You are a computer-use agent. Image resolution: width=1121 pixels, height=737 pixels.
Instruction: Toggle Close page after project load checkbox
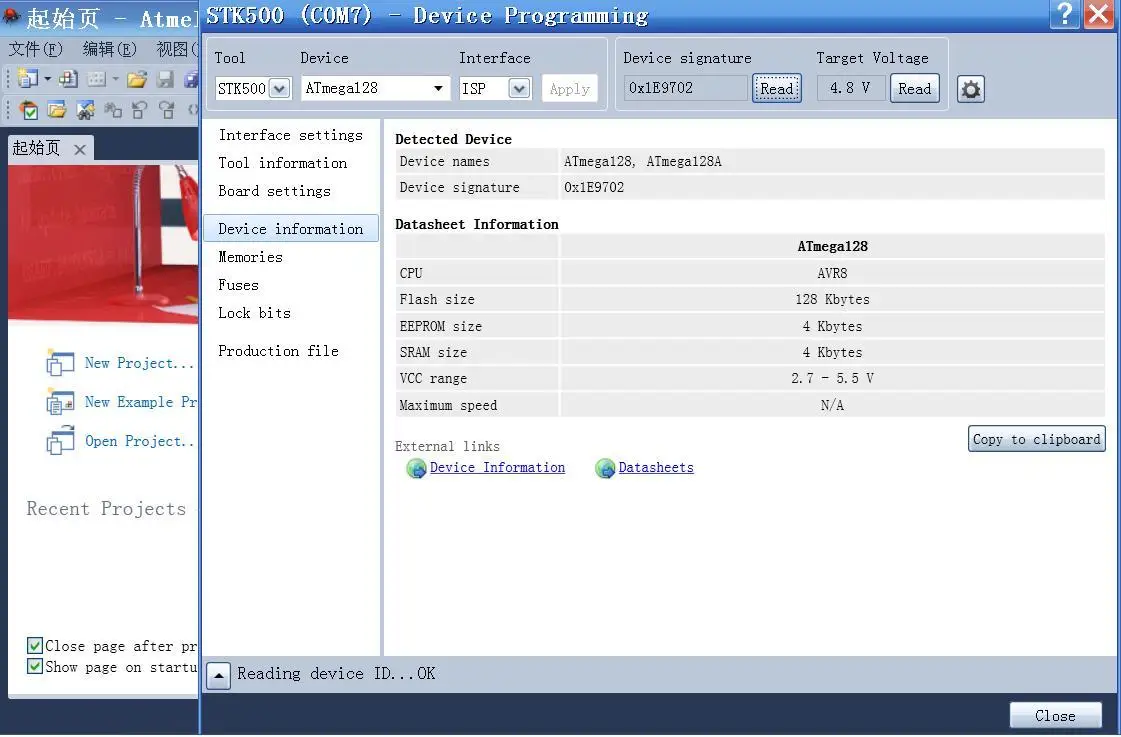[x=34, y=646]
